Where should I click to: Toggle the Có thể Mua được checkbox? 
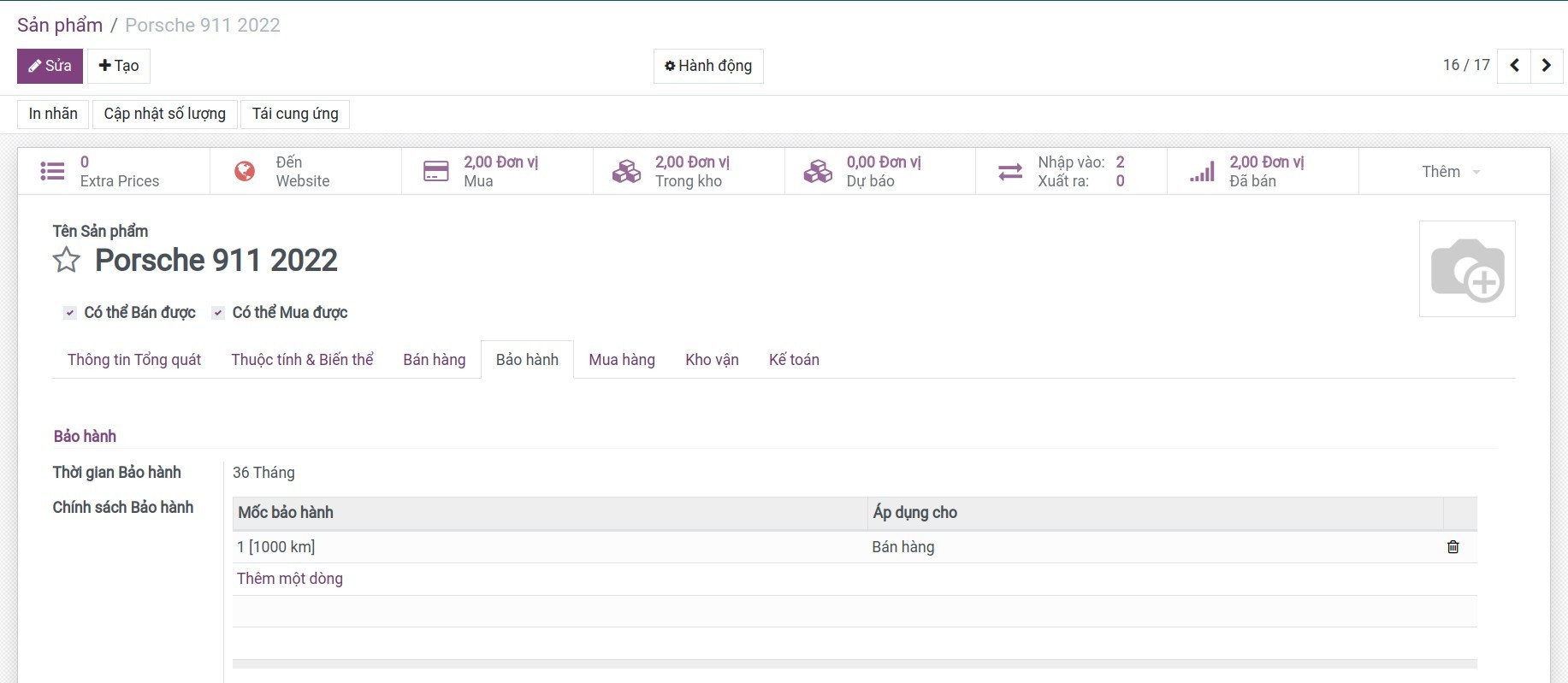[x=218, y=313]
